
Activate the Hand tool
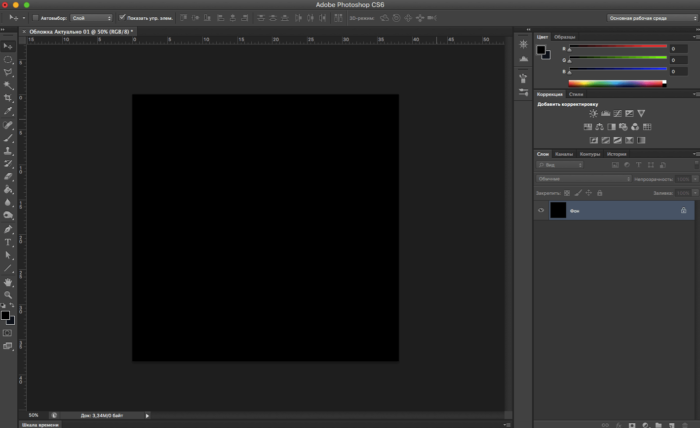[x=8, y=282]
